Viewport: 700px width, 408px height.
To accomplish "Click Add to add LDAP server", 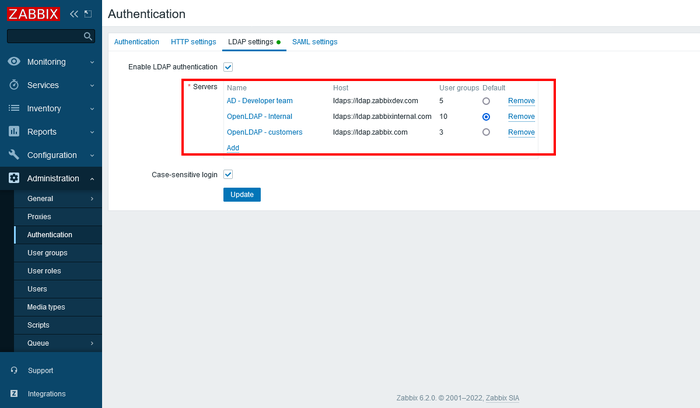I will (233, 148).
